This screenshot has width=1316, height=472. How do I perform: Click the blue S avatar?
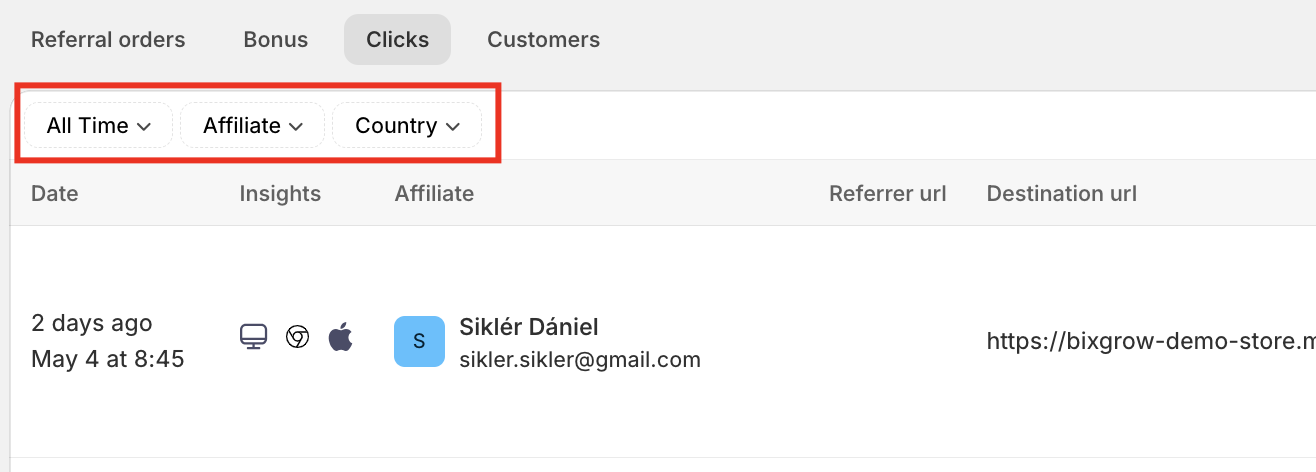419,341
